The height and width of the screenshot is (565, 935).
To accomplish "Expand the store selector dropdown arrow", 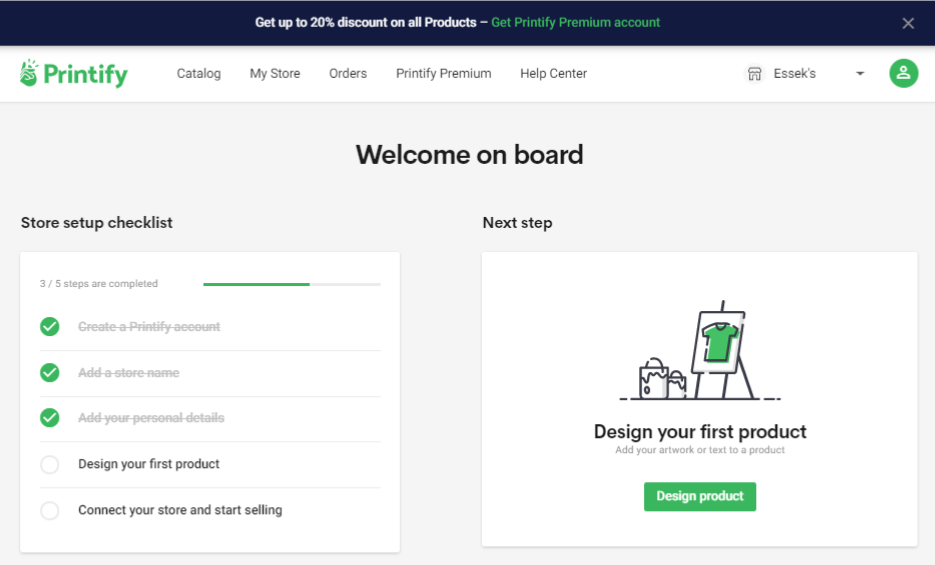I will click(859, 74).
